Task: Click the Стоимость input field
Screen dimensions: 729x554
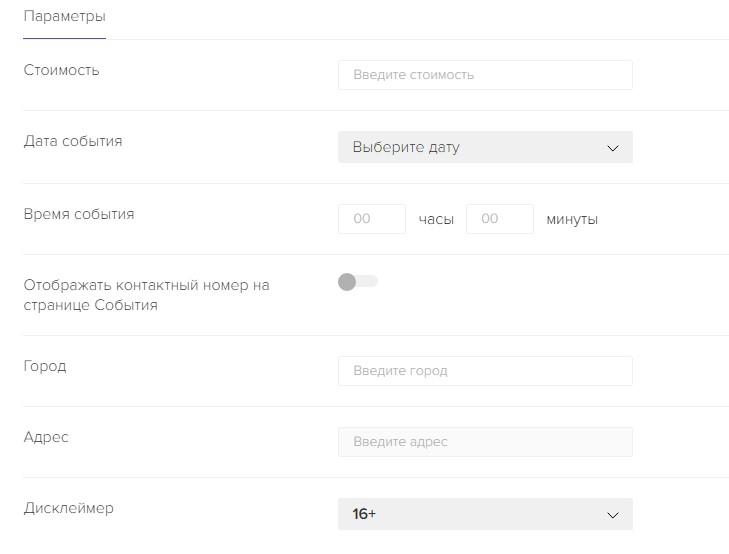Action: tap(485, 75)
